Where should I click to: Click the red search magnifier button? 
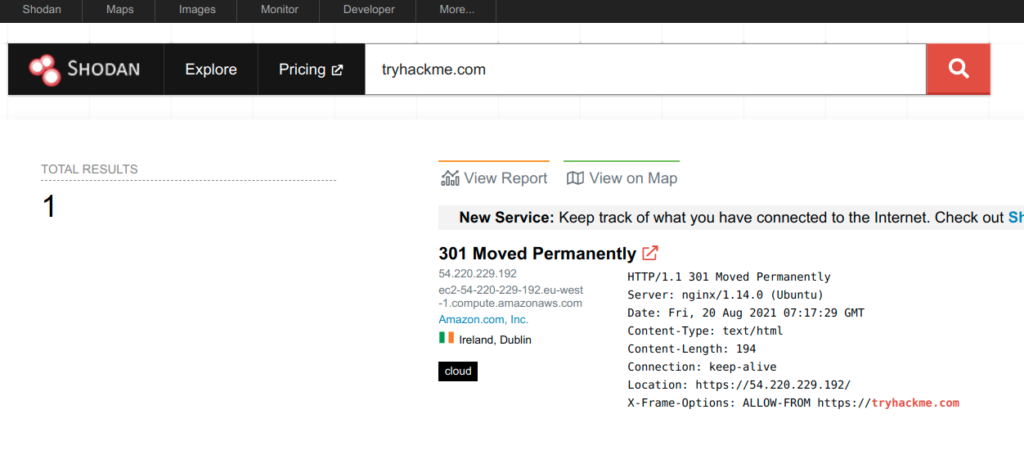(x=958, y=69)
